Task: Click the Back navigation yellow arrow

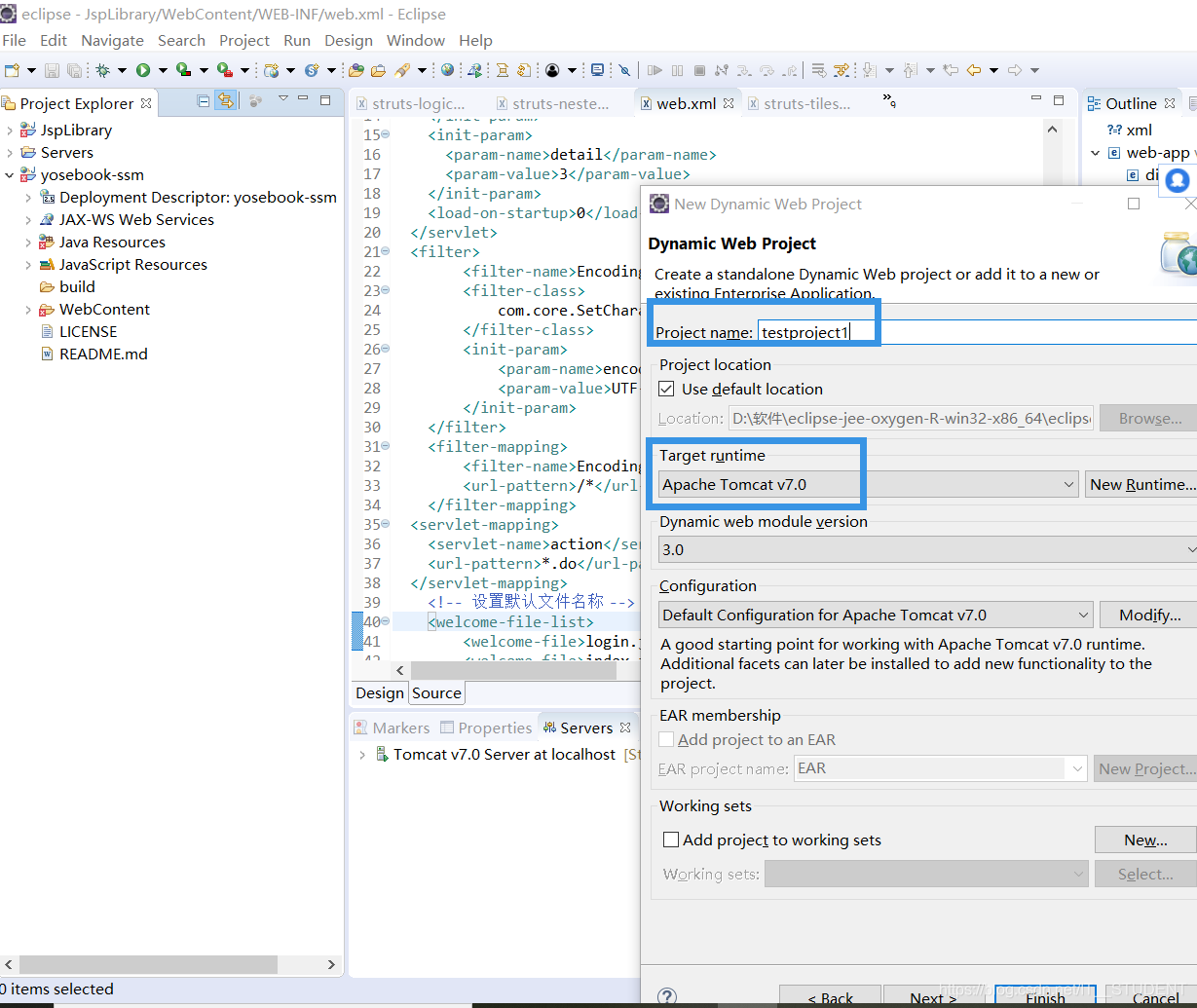Action: coord(973,70)
